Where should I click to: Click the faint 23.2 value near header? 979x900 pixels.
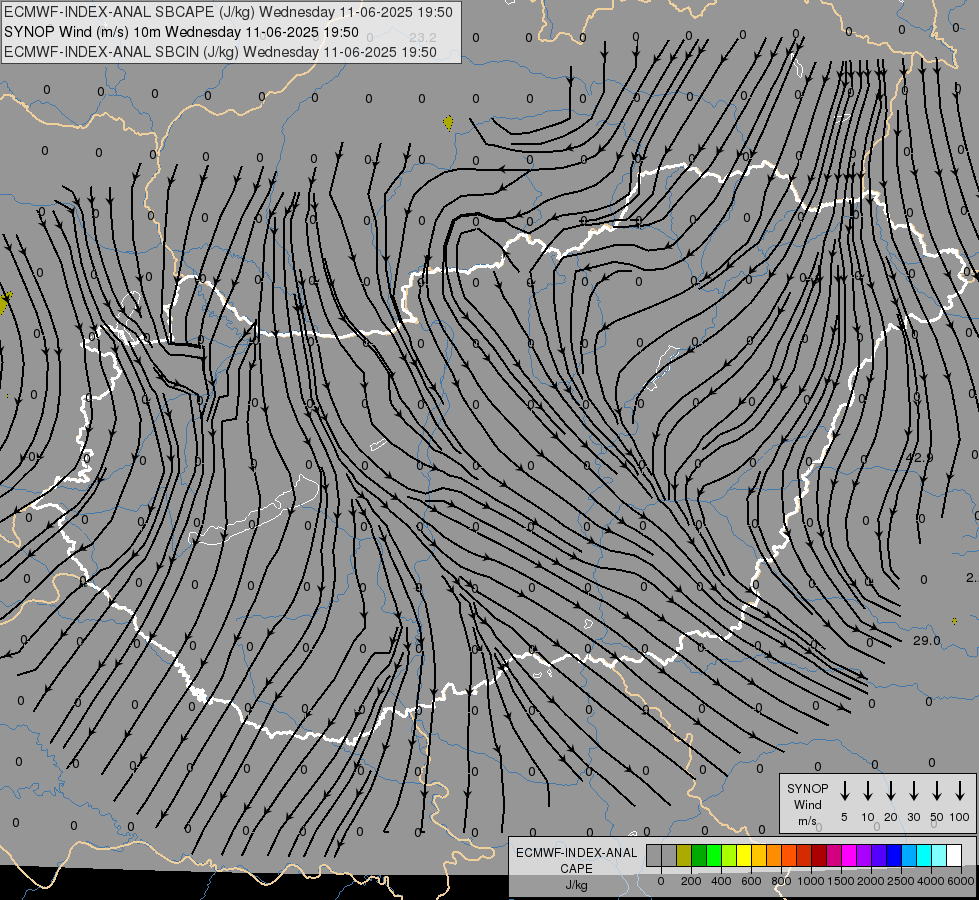point(423,37)
